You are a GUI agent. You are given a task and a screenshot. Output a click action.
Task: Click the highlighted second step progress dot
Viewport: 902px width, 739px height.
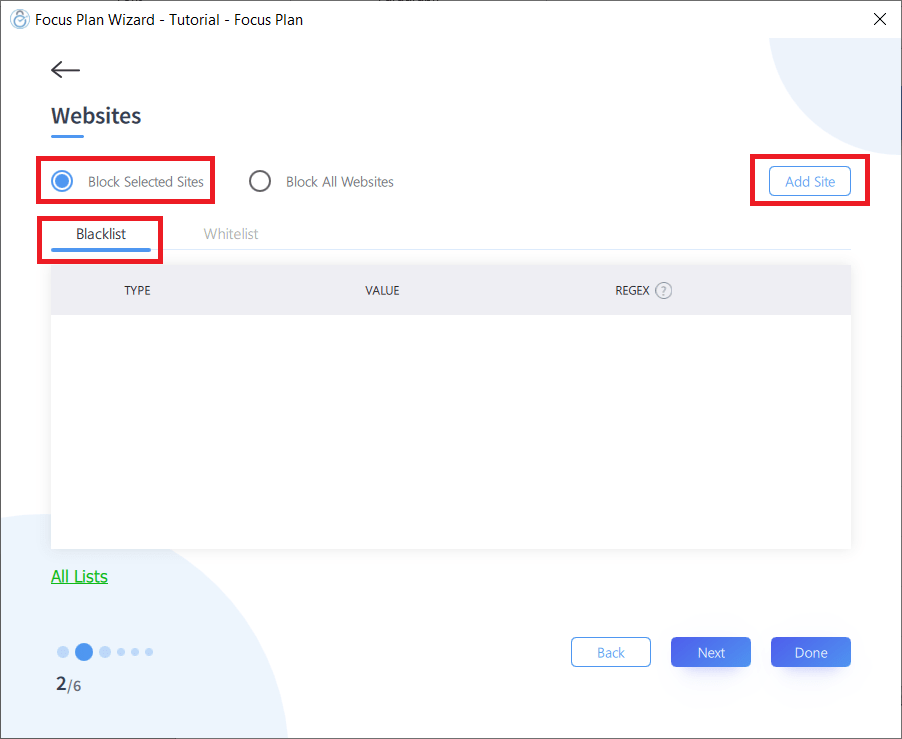(x=84, y=652)
